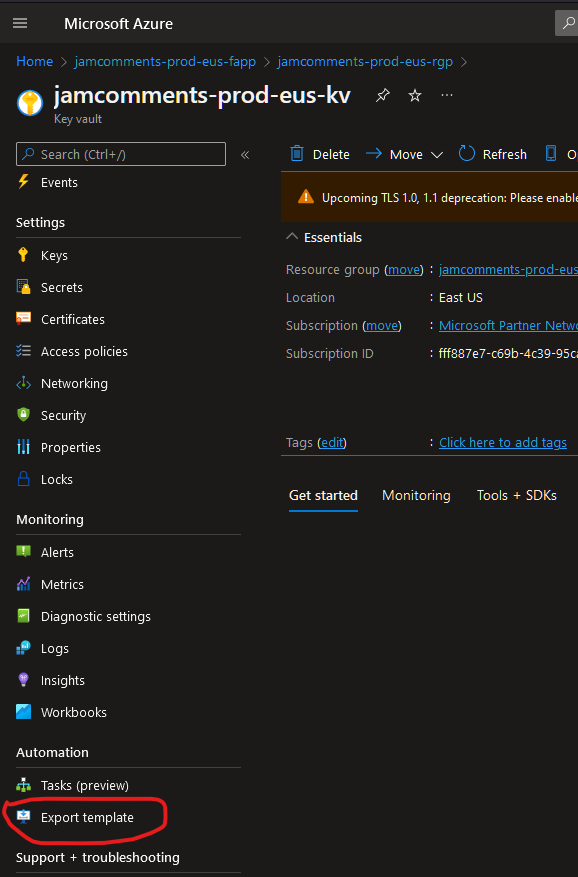Open the Microsoft Partner Network subscription link
This screenshot has width=578, height=877.
tap(508, 326)
